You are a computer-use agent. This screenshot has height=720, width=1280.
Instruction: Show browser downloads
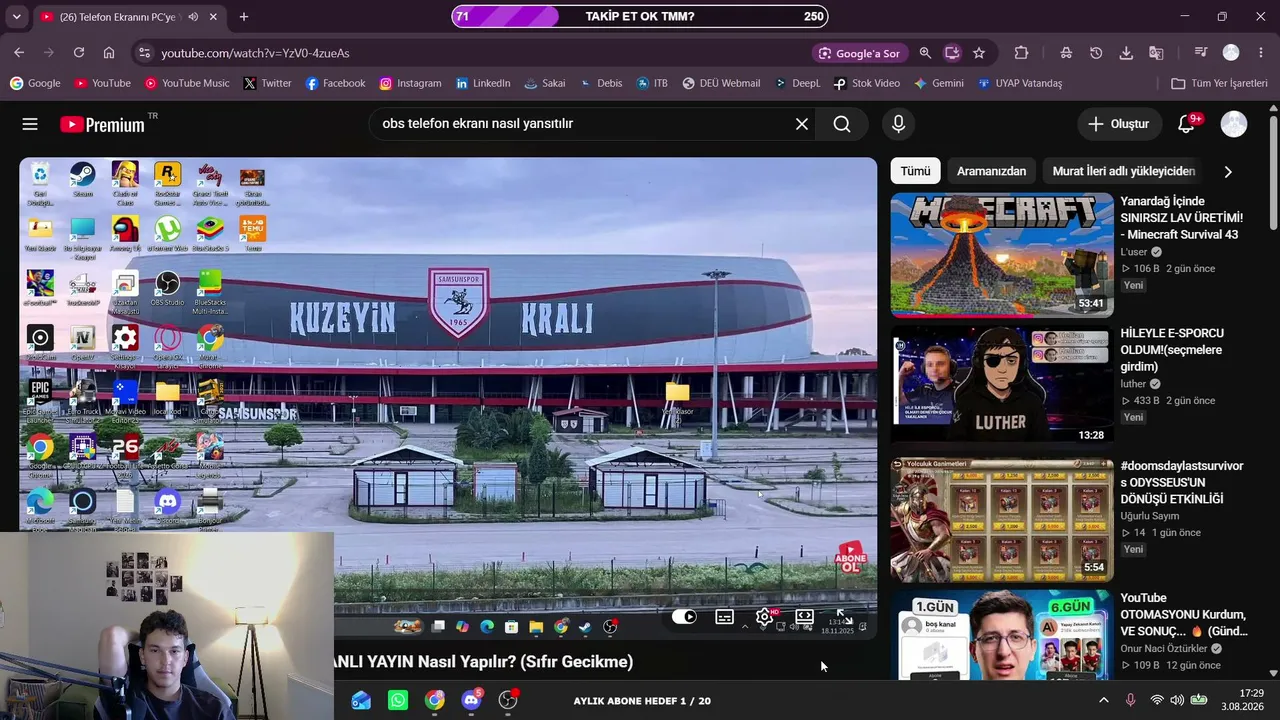[1126, 53]
